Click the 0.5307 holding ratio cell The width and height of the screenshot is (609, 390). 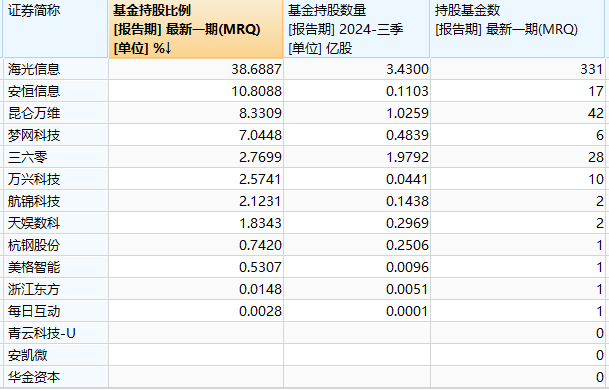click(196, 267)
